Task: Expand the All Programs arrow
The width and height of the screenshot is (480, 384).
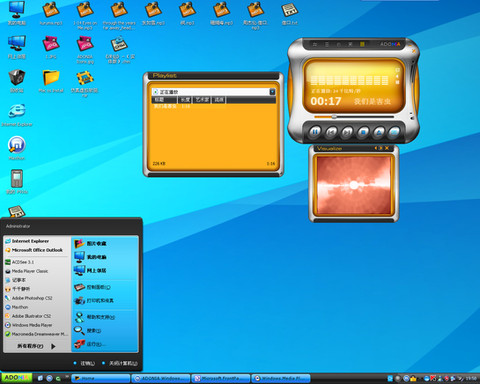Action: coord(53,346)
